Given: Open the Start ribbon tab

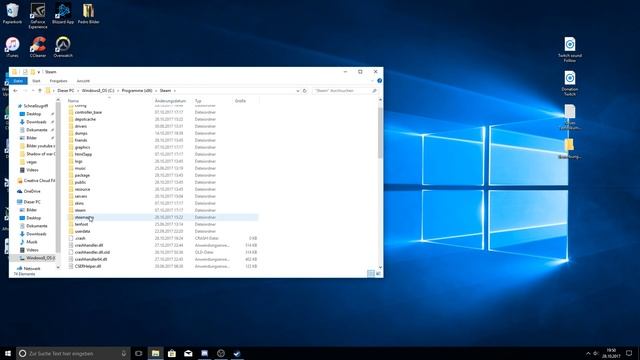Looking at the screenshot, I should tap(36, 81).
